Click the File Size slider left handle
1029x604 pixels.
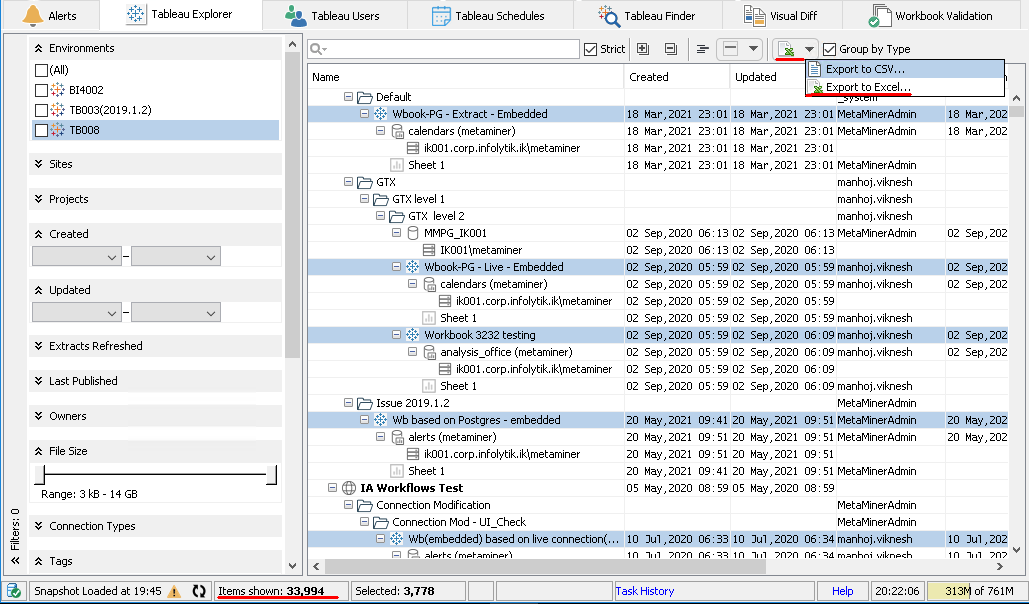(x=39, y=474)
